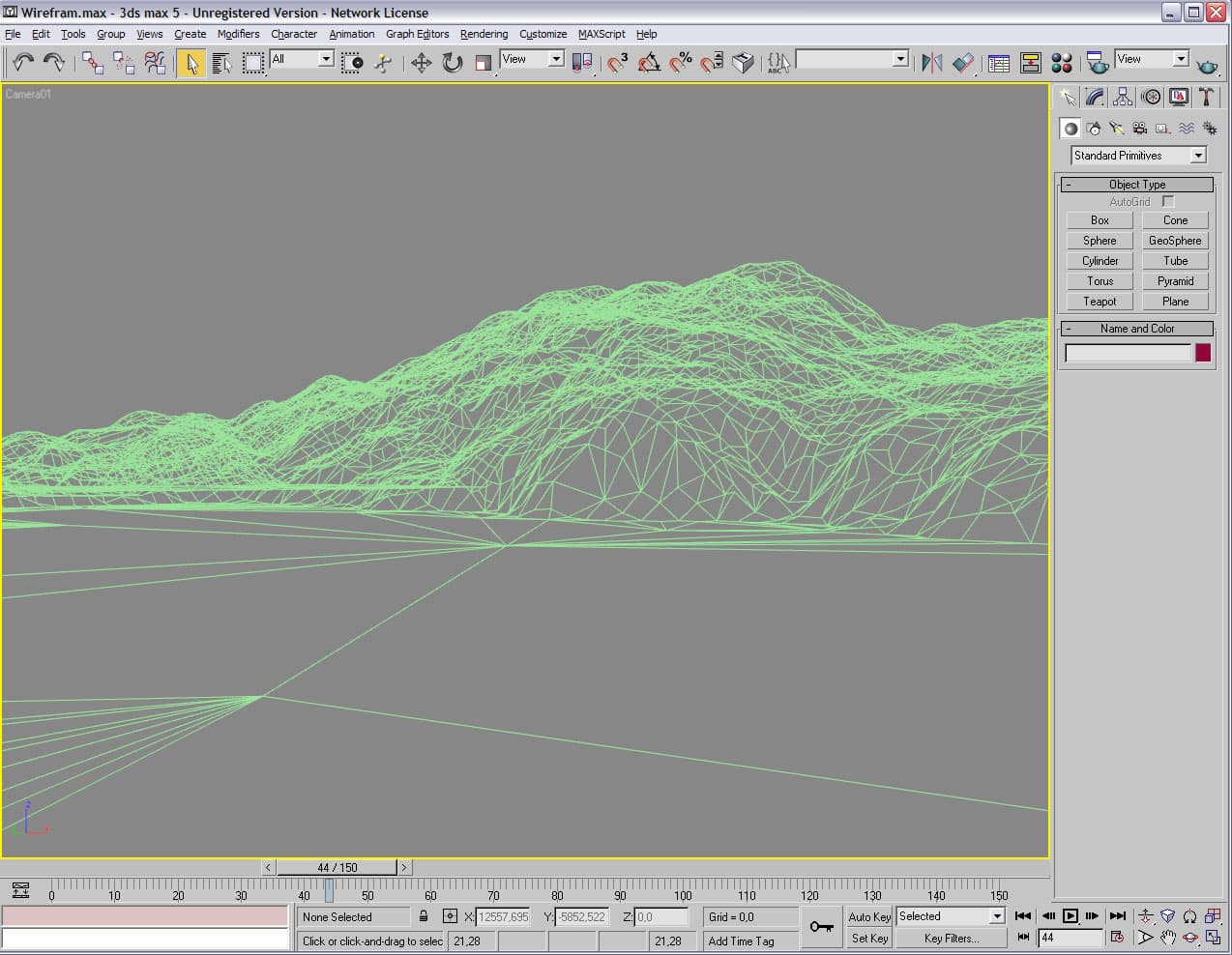Open the Modifiers menu
Viewport: 1232px width, 955px height.
[238, 34]
